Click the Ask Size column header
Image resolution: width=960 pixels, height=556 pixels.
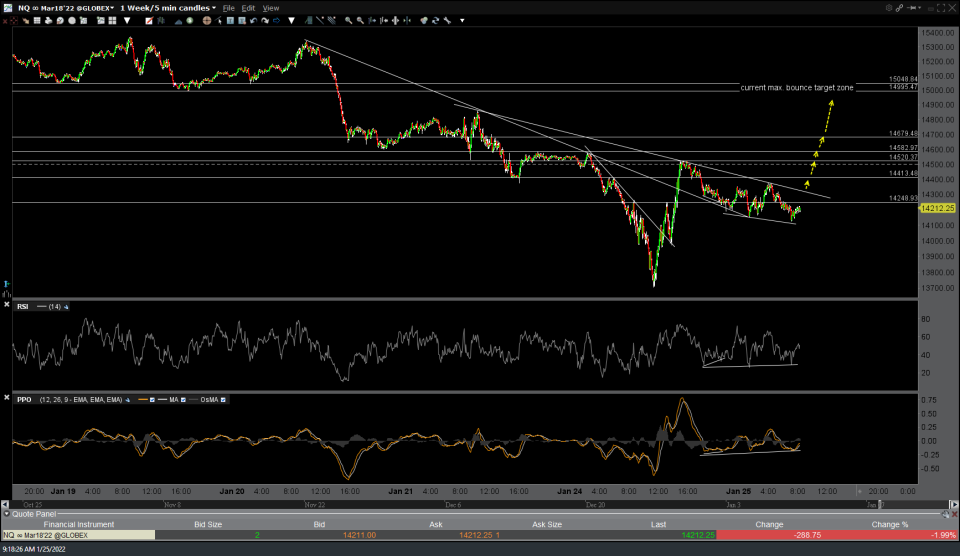(x=547, y=525)
